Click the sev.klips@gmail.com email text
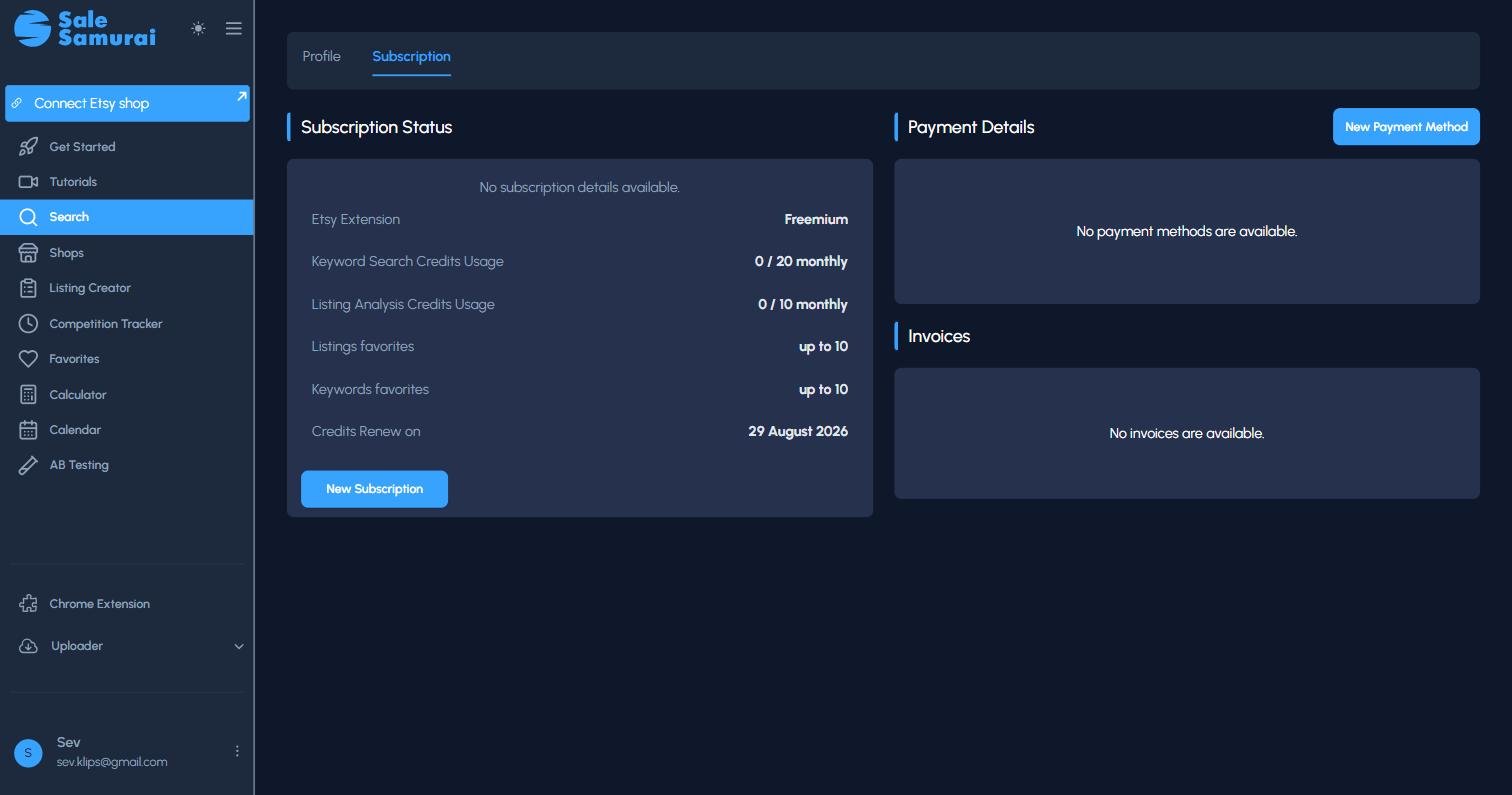Screen dimensions: 1512x795 point(112,762)
